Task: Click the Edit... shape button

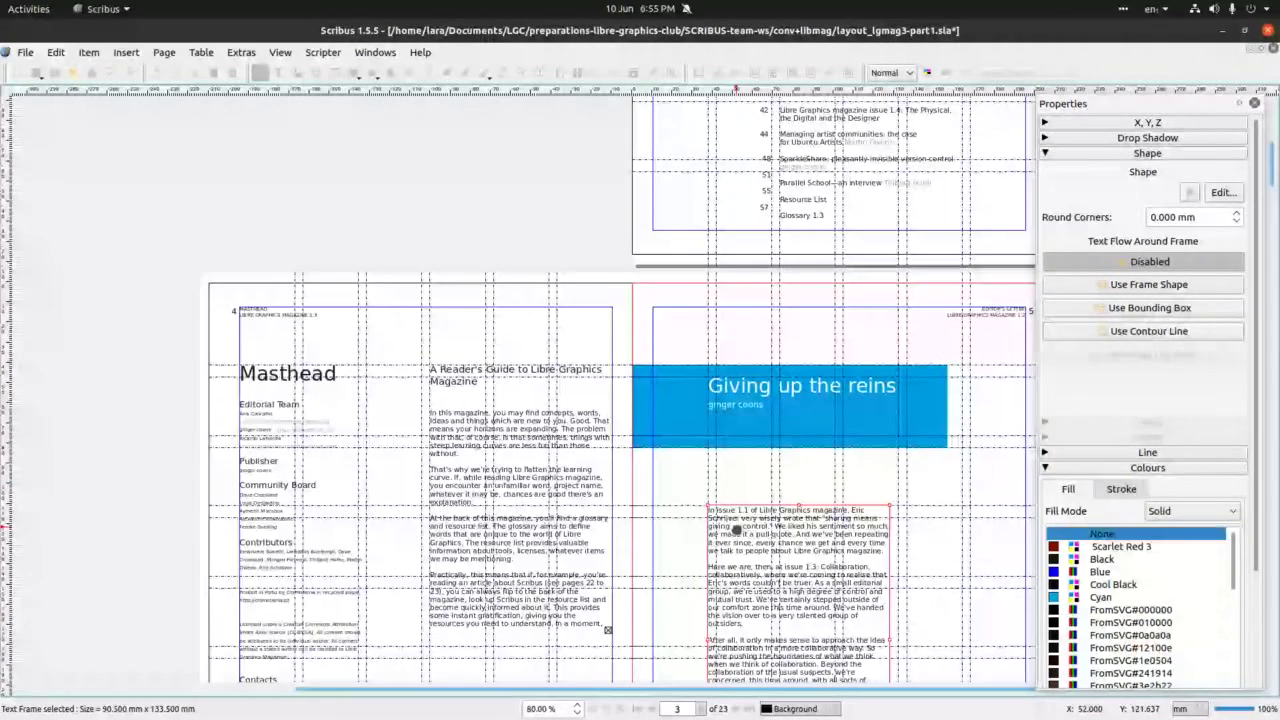Action: (x=1224, y=192)
